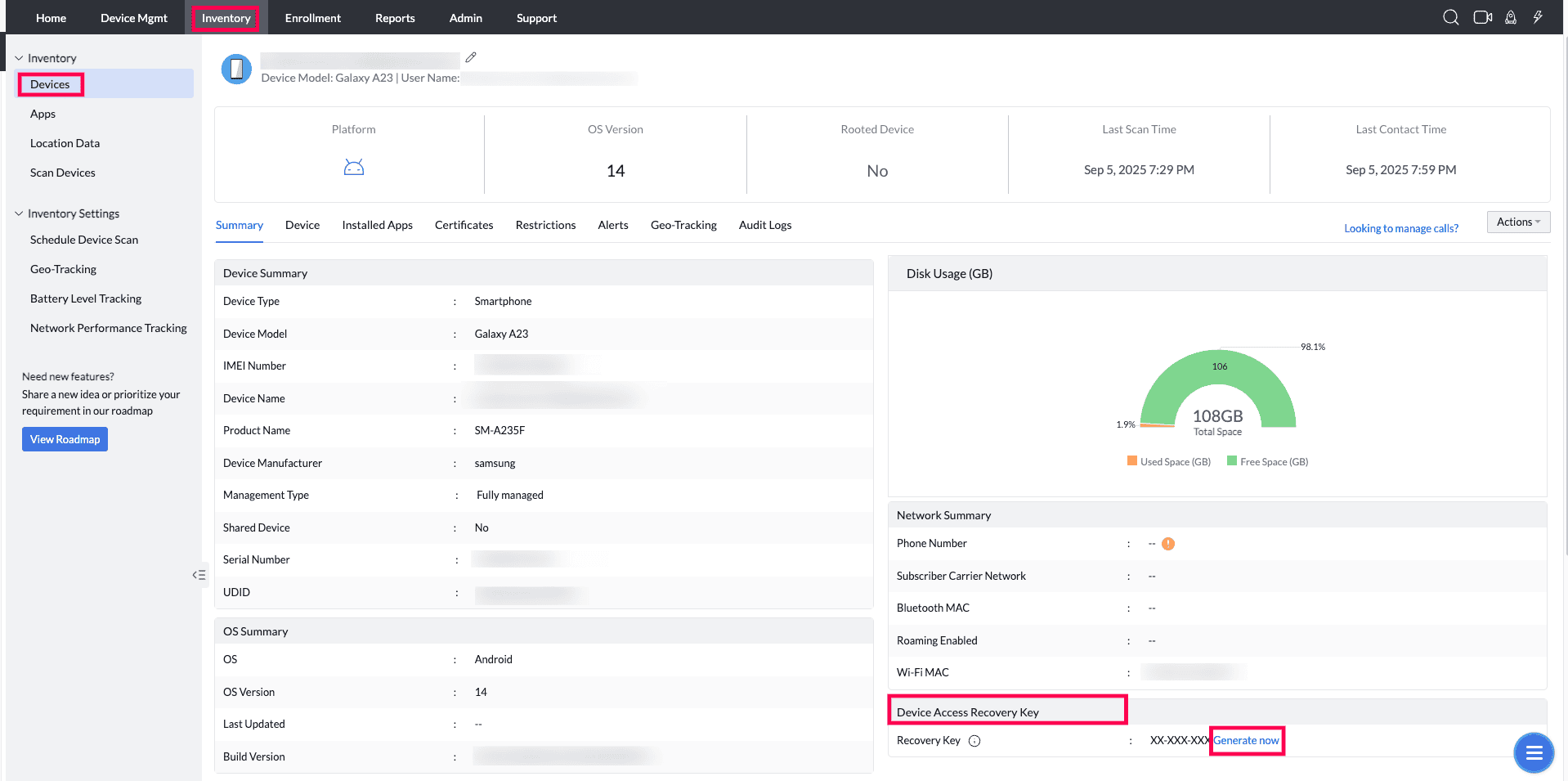Click the Device Access Recovery Key heading
The height and width of the screenshot is (781, 1568).
click(968, 712)
